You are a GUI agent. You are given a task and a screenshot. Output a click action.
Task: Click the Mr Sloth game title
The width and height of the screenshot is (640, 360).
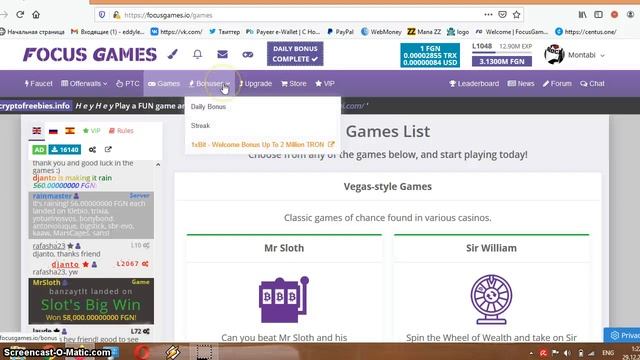[x=284, y=248]
